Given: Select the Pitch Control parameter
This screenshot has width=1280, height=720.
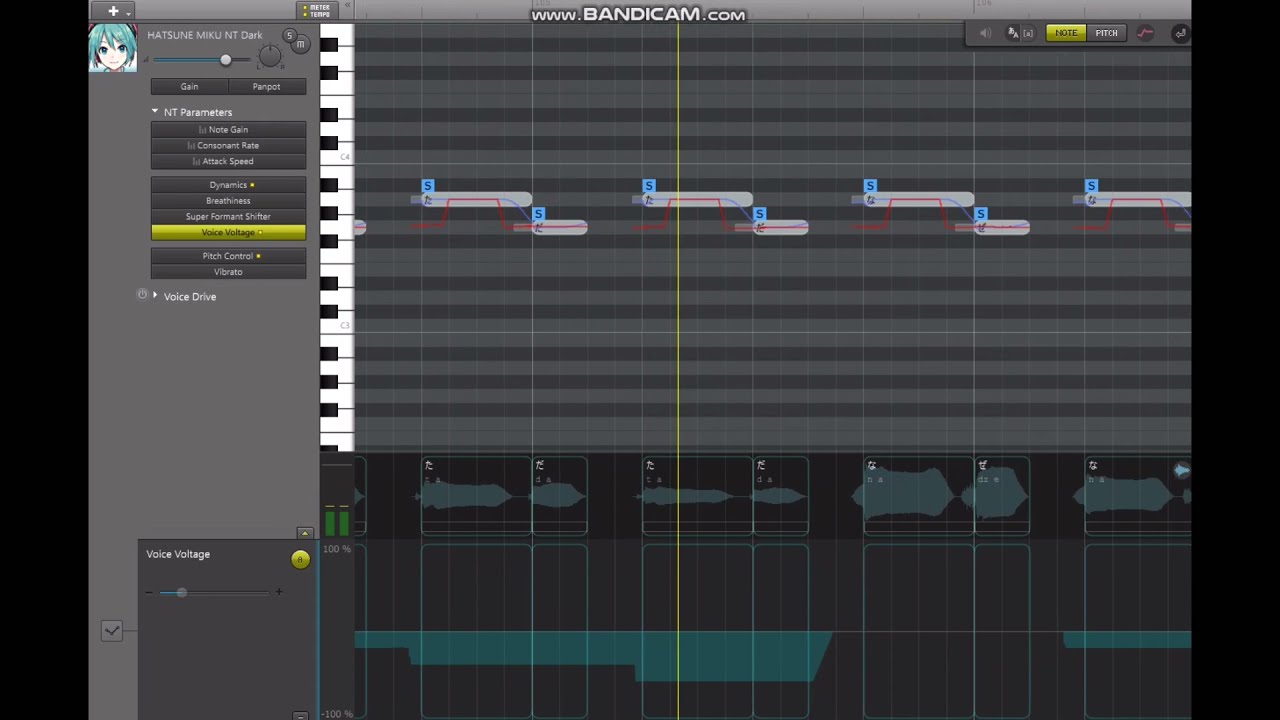Looking at the screenshot, I should [228, 256].
